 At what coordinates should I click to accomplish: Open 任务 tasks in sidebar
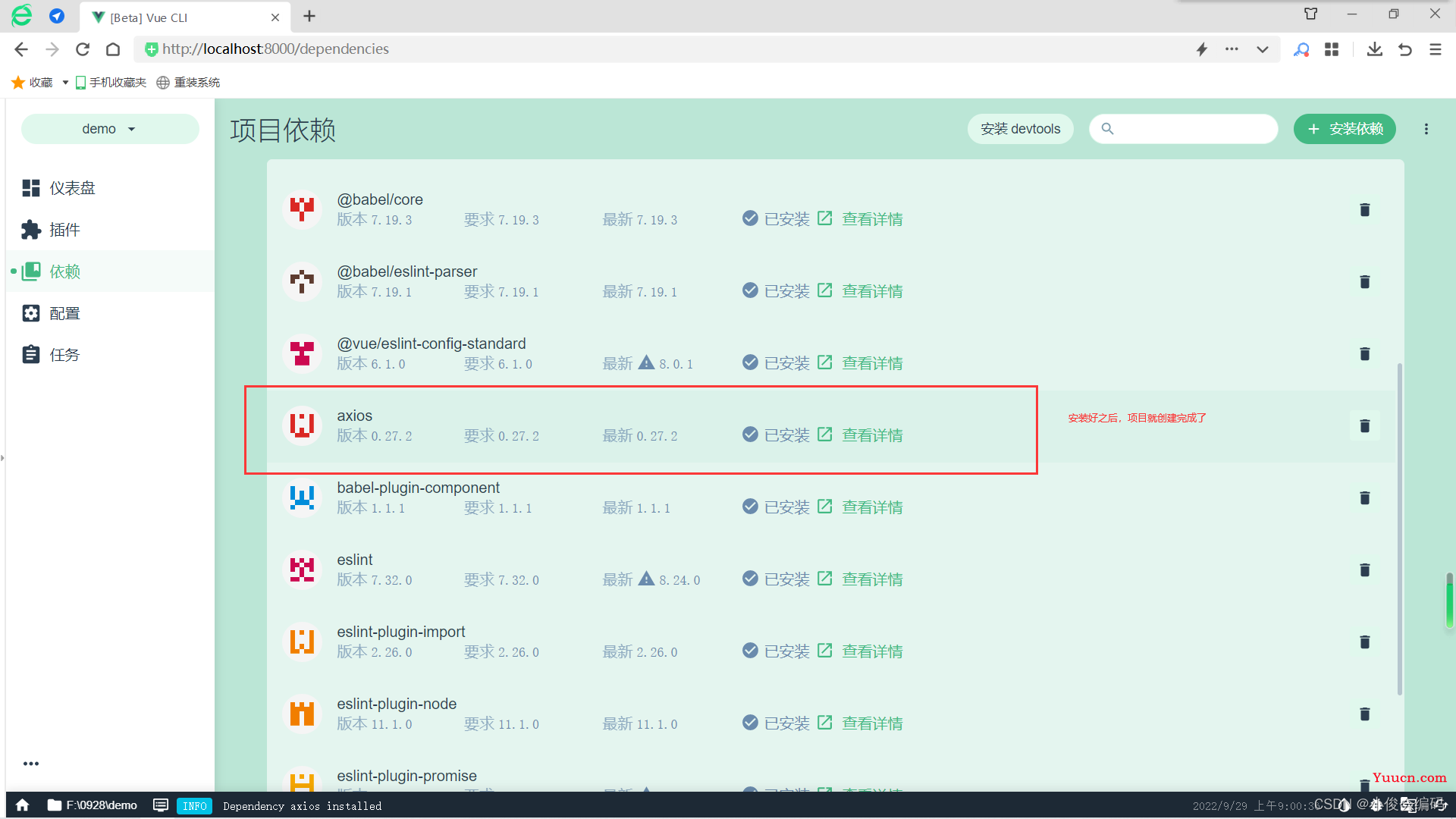point(110,355)
